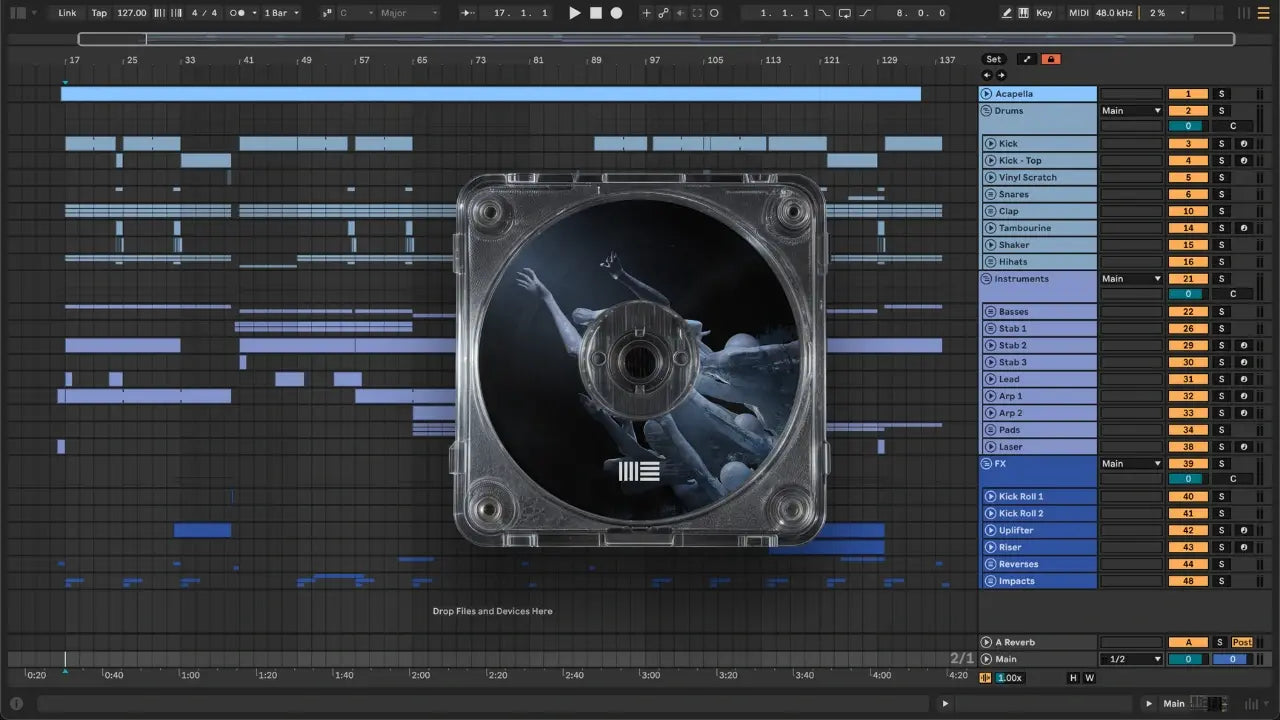Click the orange lock icon near Set

pyautogui.click(x=1050, y=59)
